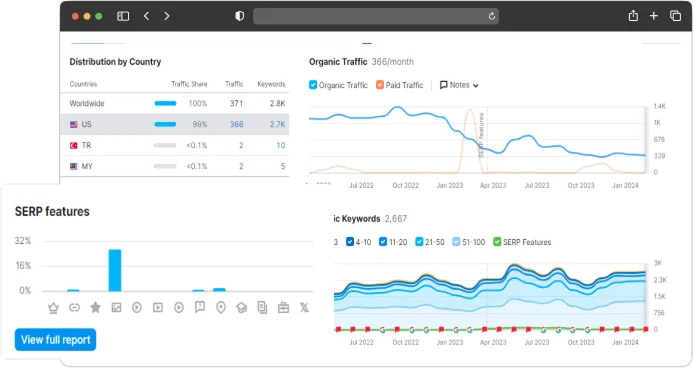Click the image pack SERP icon
The height and width of the screenshot is (368, 693).
point(116,307)
